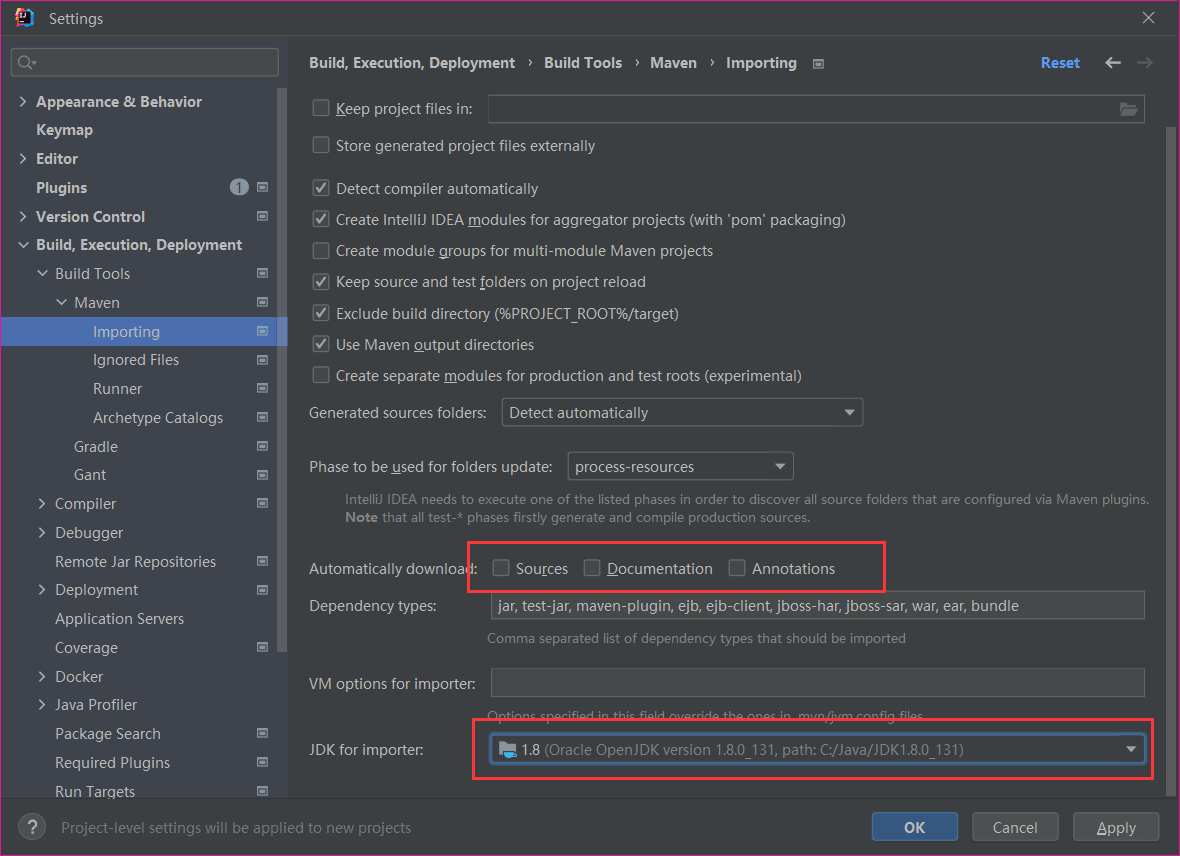1180x856 pixels.
Task: Go back with the left arrow icon
Action: click(x=1112, y=62)
